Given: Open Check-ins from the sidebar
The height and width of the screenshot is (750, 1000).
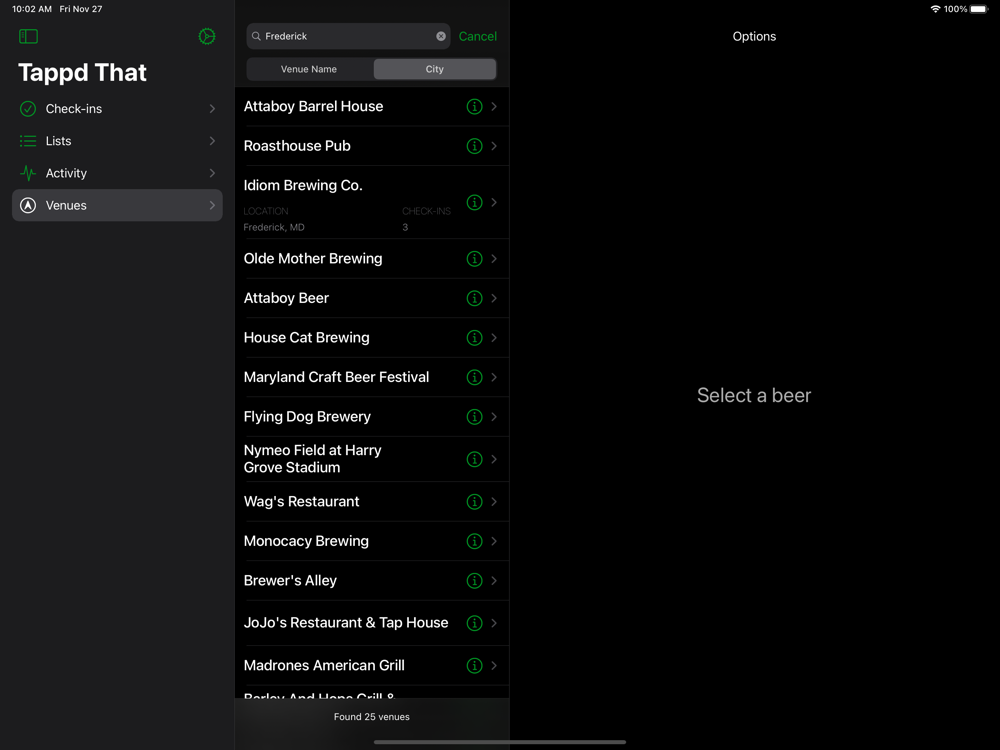Looking at the screenshot, I should pos(117,109).
